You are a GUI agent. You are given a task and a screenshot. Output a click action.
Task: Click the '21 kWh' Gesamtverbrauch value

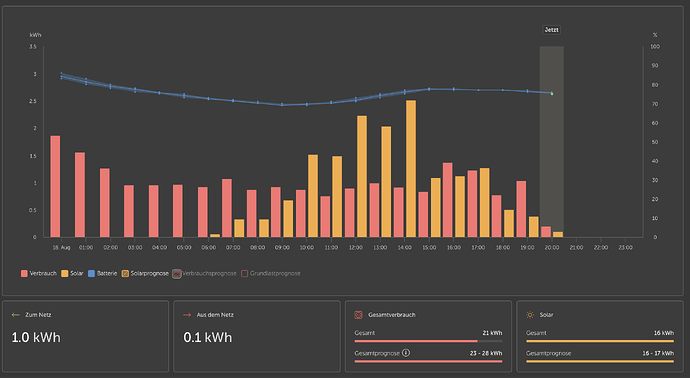[492, 333]
